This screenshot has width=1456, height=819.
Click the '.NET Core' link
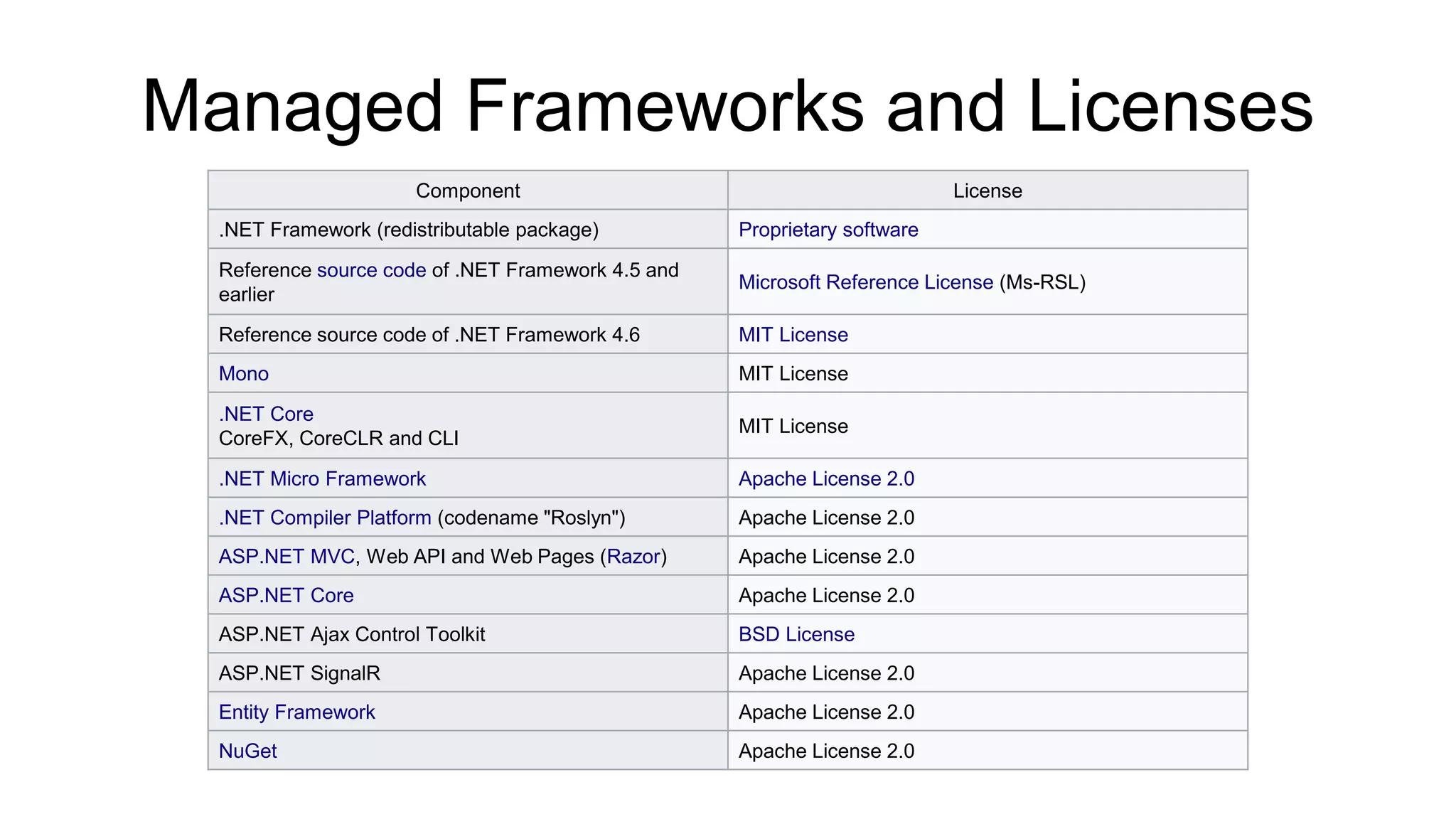[x=266, y=414]
